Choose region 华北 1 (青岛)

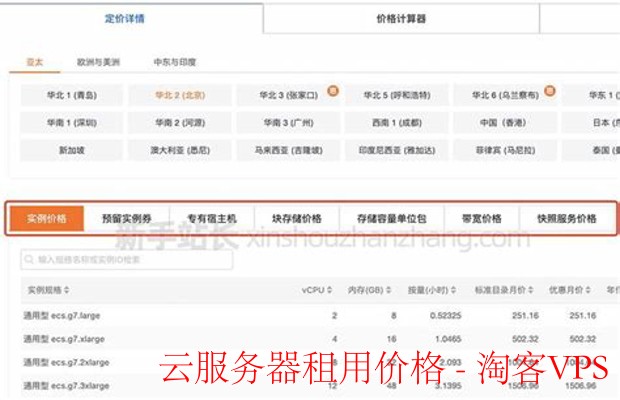coord(72,95)
